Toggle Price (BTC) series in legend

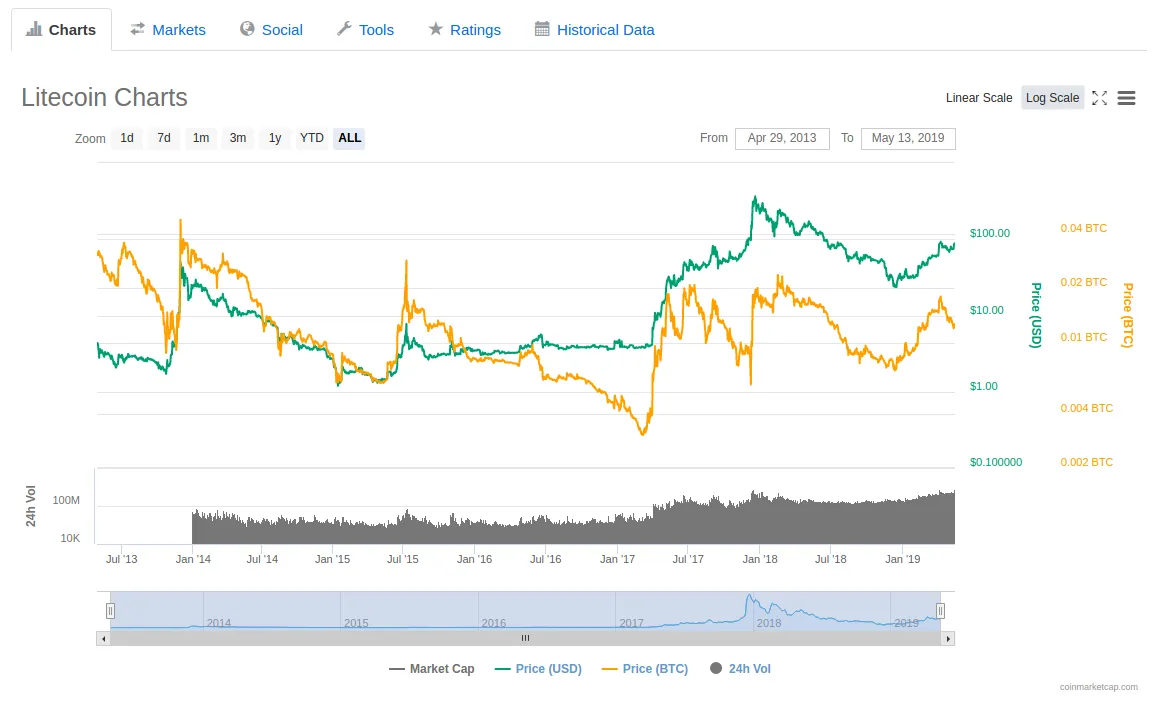[645, 668]
